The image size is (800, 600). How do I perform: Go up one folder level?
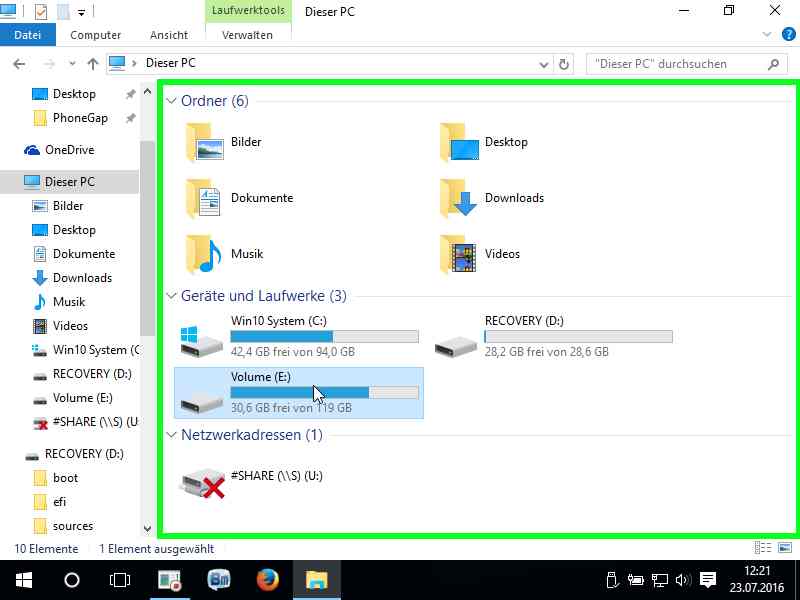pyautogui.click(x=92, y=64)
